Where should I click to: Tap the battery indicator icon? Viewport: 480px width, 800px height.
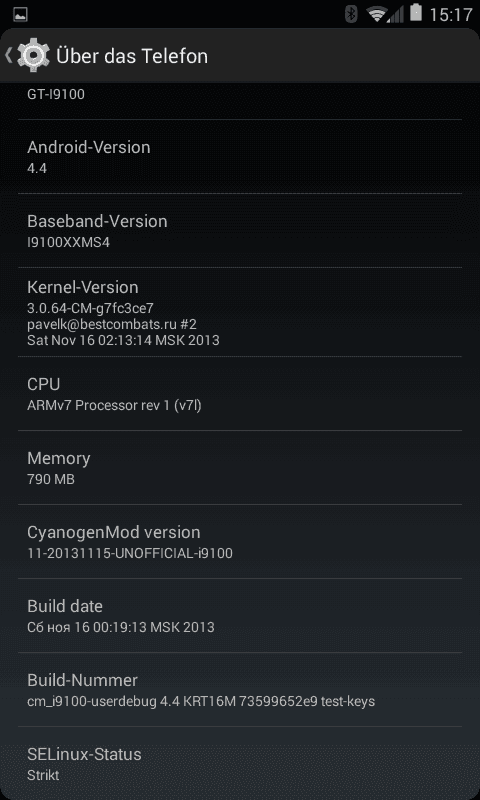tap(416, 13)
